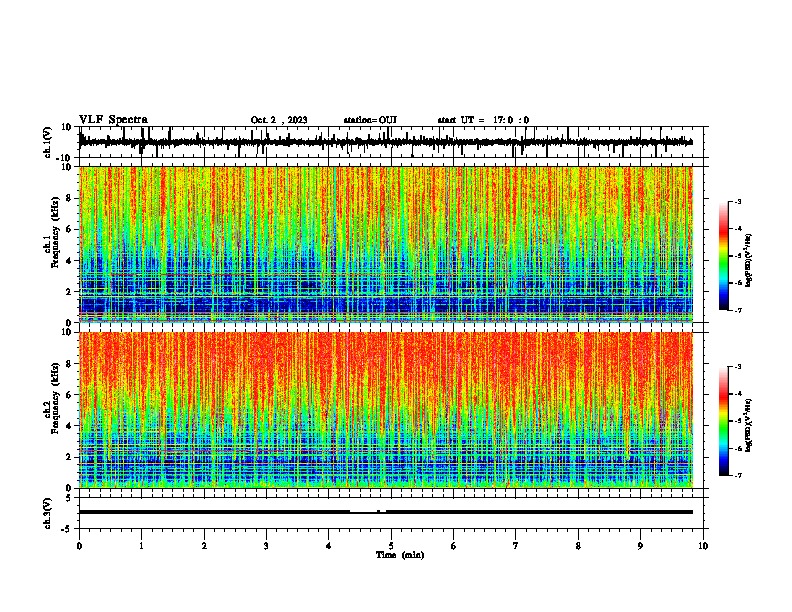This screenshot has width=792, height=612.
Task: Click the time axis tick label "1"
Action: tap(141, 546)
